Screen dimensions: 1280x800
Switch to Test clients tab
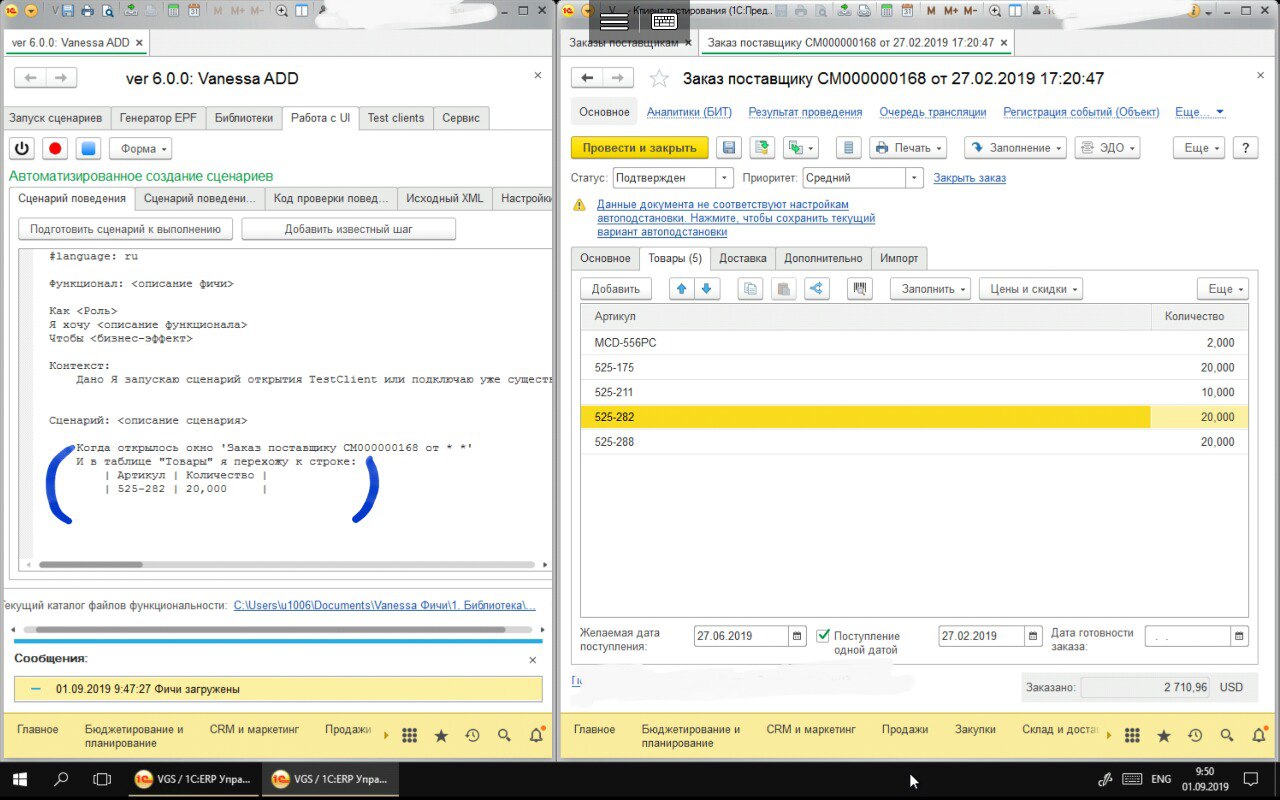tap(396, 118)
